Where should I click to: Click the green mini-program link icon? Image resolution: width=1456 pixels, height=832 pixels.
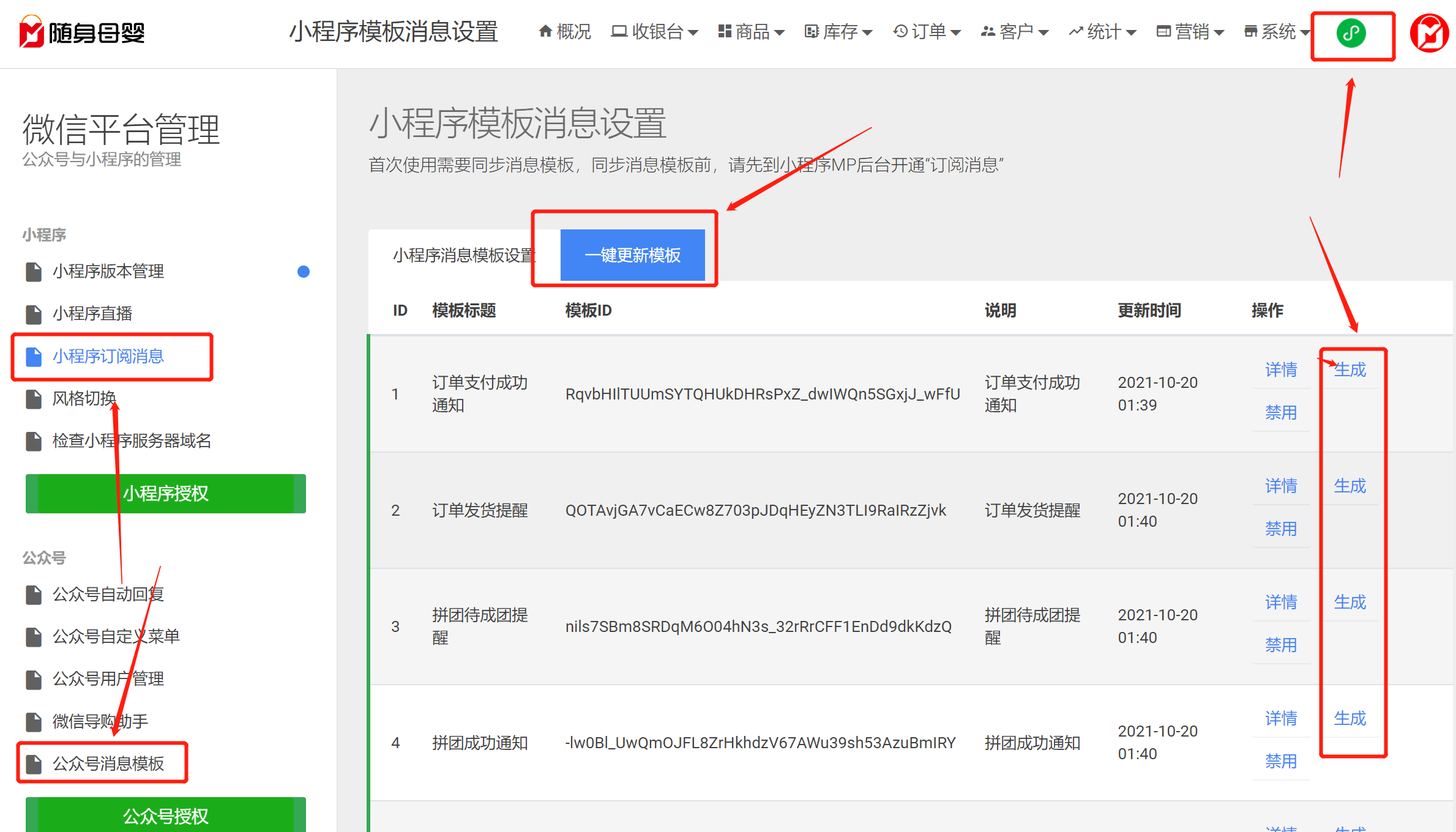(x=1351, y=32)
